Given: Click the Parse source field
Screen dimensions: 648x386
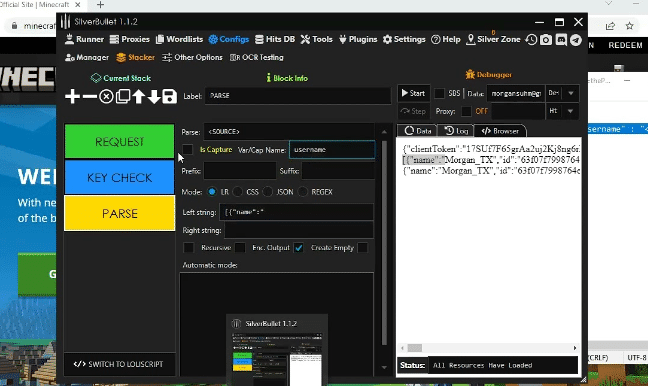Looking at the screenshot, I should [x=289, y=132].
